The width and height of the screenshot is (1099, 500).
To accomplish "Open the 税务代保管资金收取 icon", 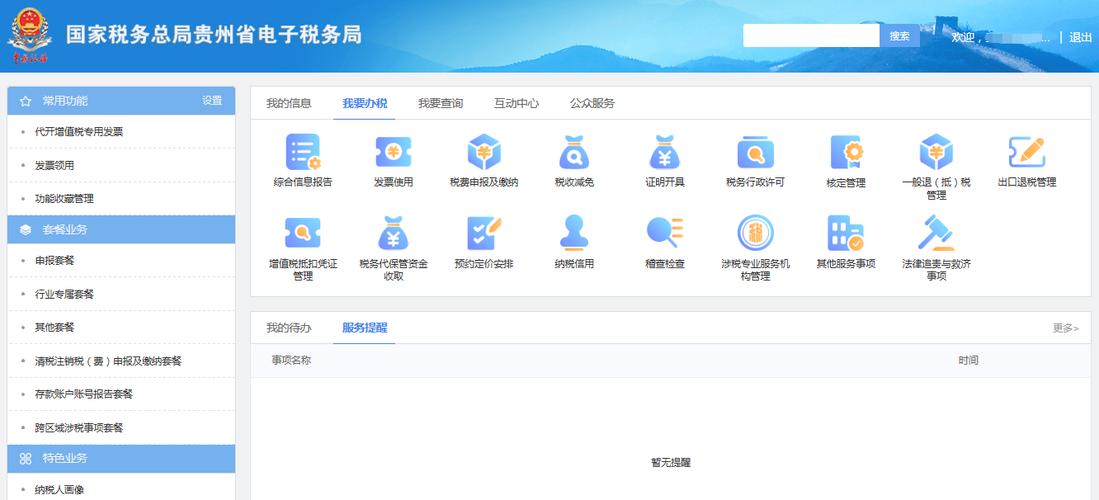I will click(393, 233).
